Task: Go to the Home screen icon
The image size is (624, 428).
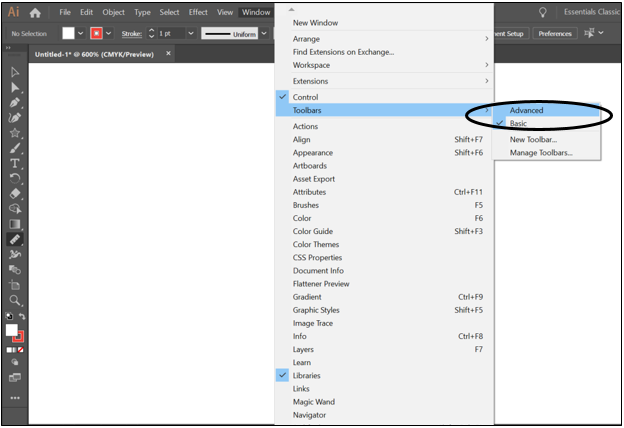Action: click(35, 13)
